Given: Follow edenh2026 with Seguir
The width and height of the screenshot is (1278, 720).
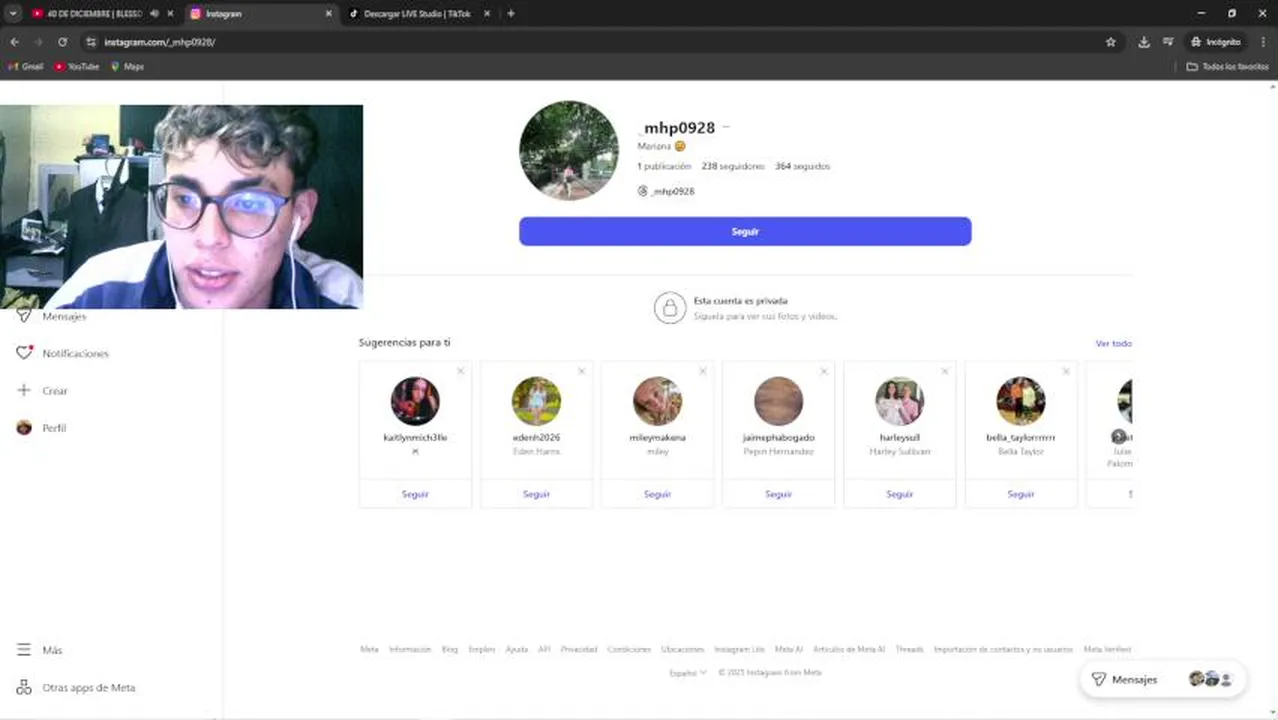Looking at the screenshot, I should point(536,494).
